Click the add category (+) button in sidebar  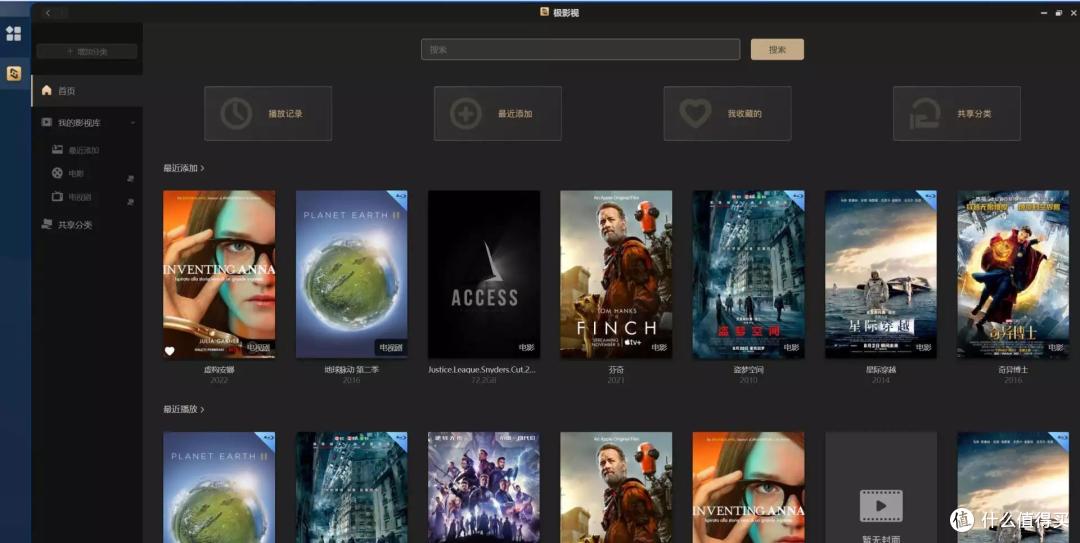87,52
